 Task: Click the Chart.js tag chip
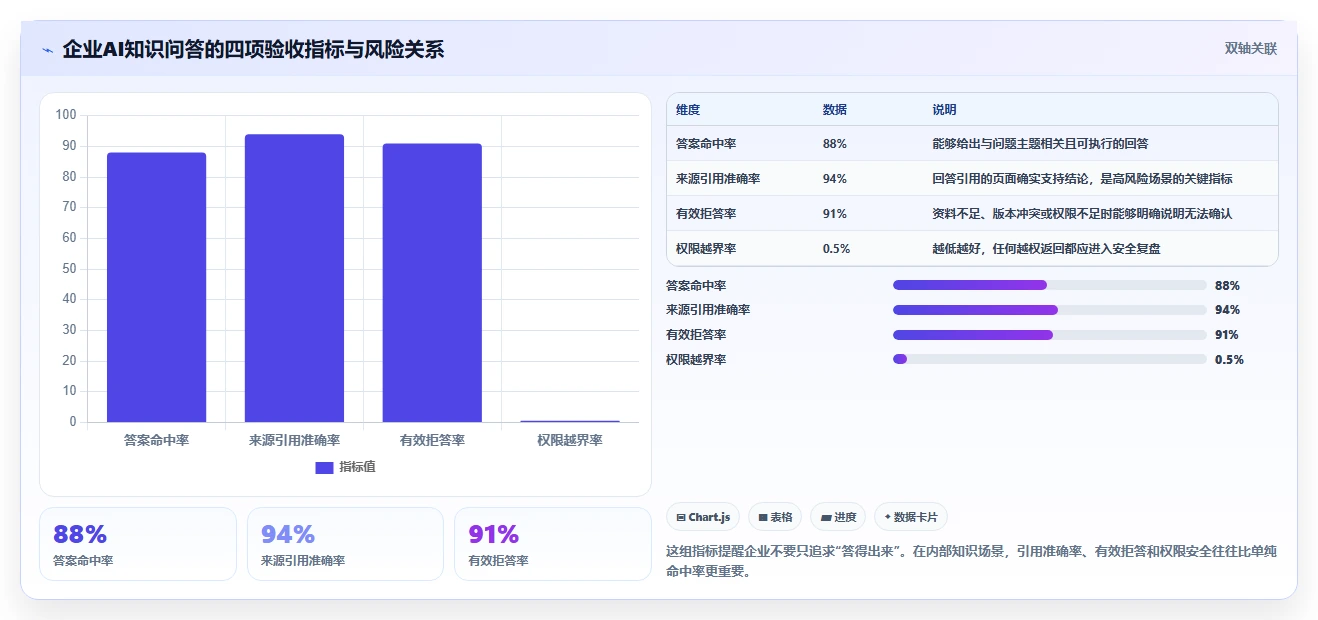[x=703, y=517]
